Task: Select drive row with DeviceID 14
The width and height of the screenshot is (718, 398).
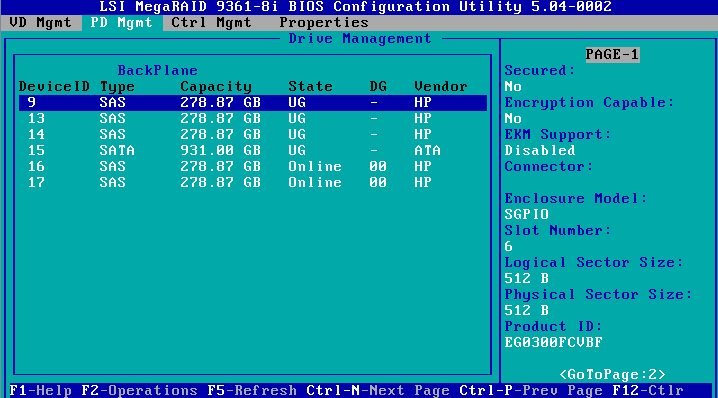Action: (252, 135)
